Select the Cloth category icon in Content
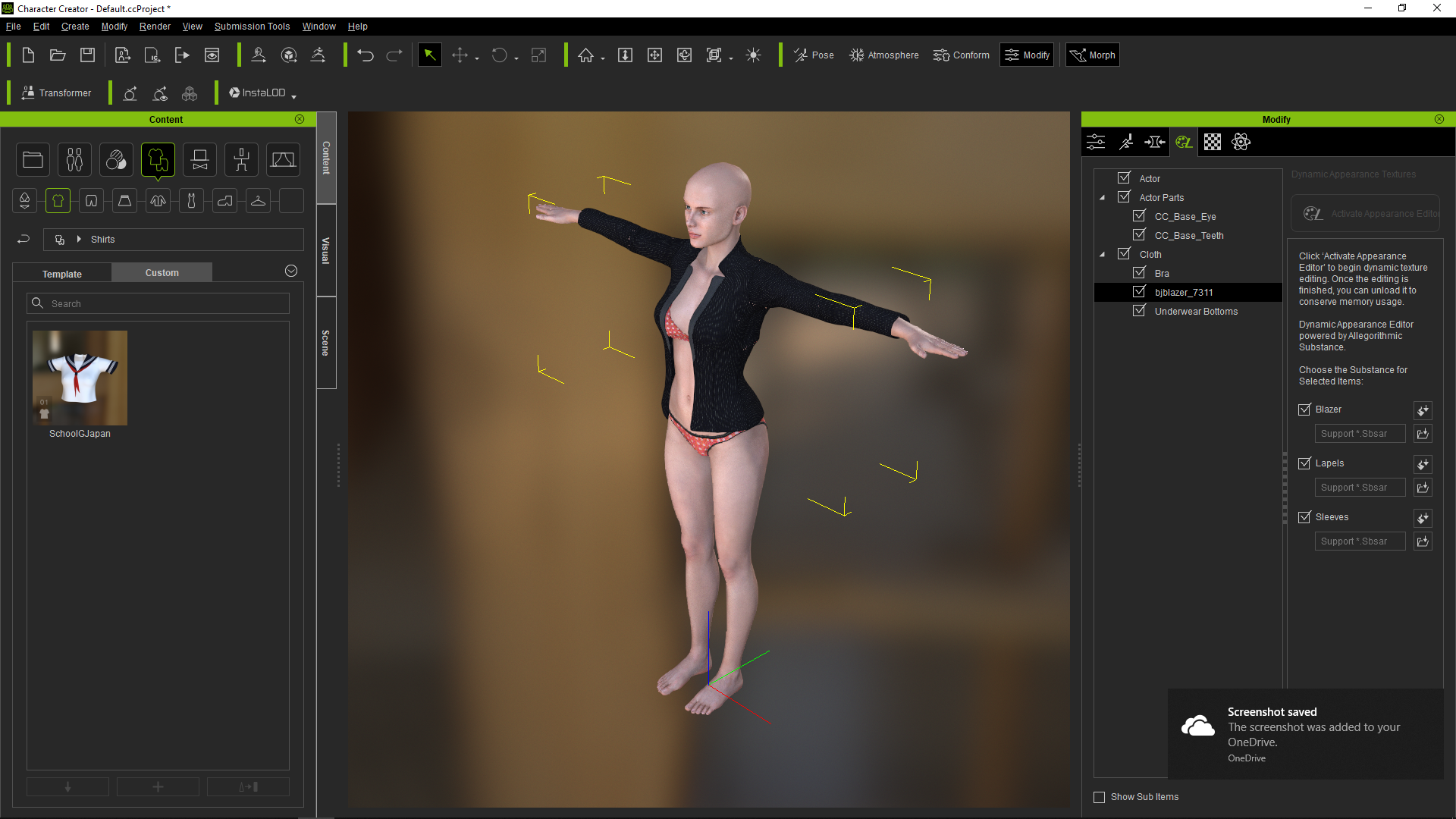Screen dimensions: 1456x819 pos(158,160)
